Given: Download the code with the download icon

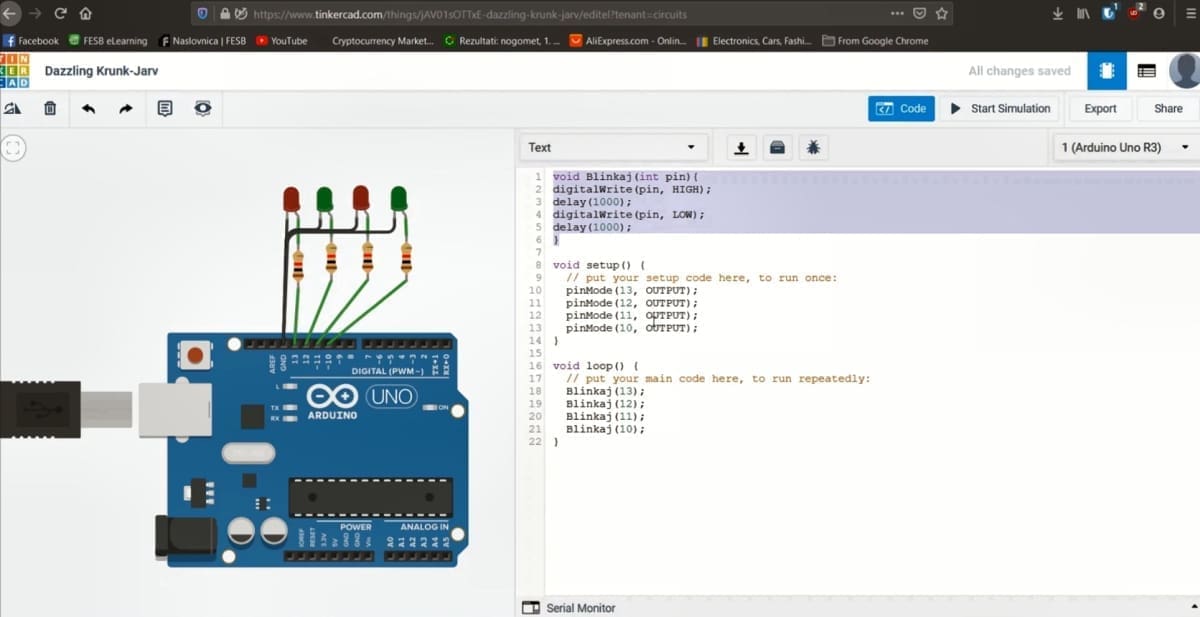Looking at the screenshot, I should click(741, 148).
